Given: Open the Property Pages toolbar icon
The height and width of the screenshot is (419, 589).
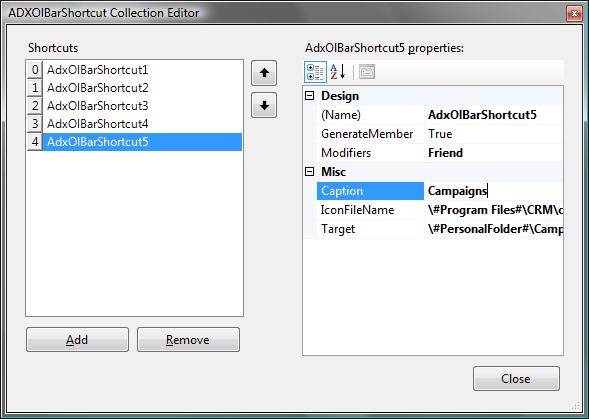Looking at the screenshot, I should click(367, 72).
